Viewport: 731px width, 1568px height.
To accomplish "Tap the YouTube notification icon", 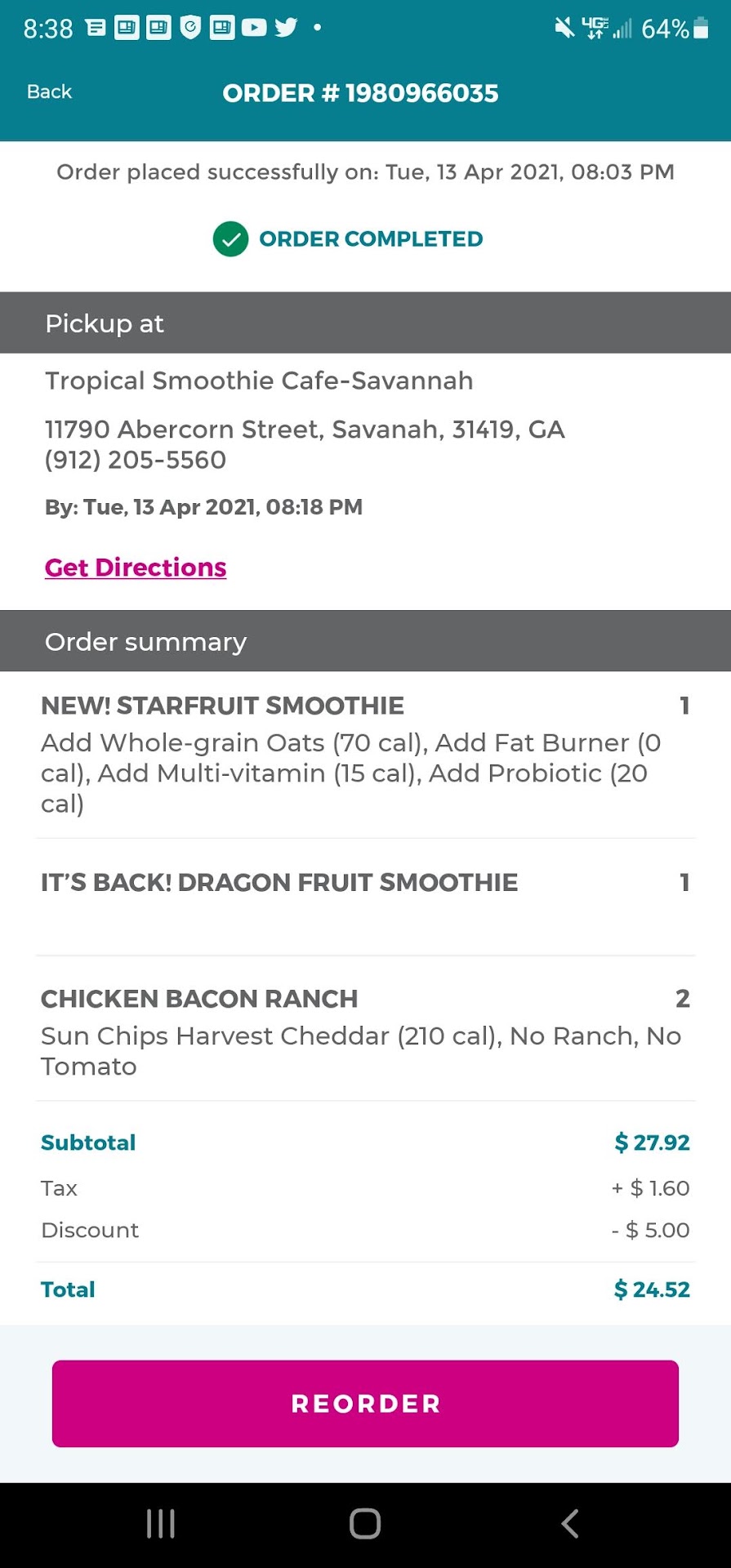I will pyautogui.click(x=254, y=28).
